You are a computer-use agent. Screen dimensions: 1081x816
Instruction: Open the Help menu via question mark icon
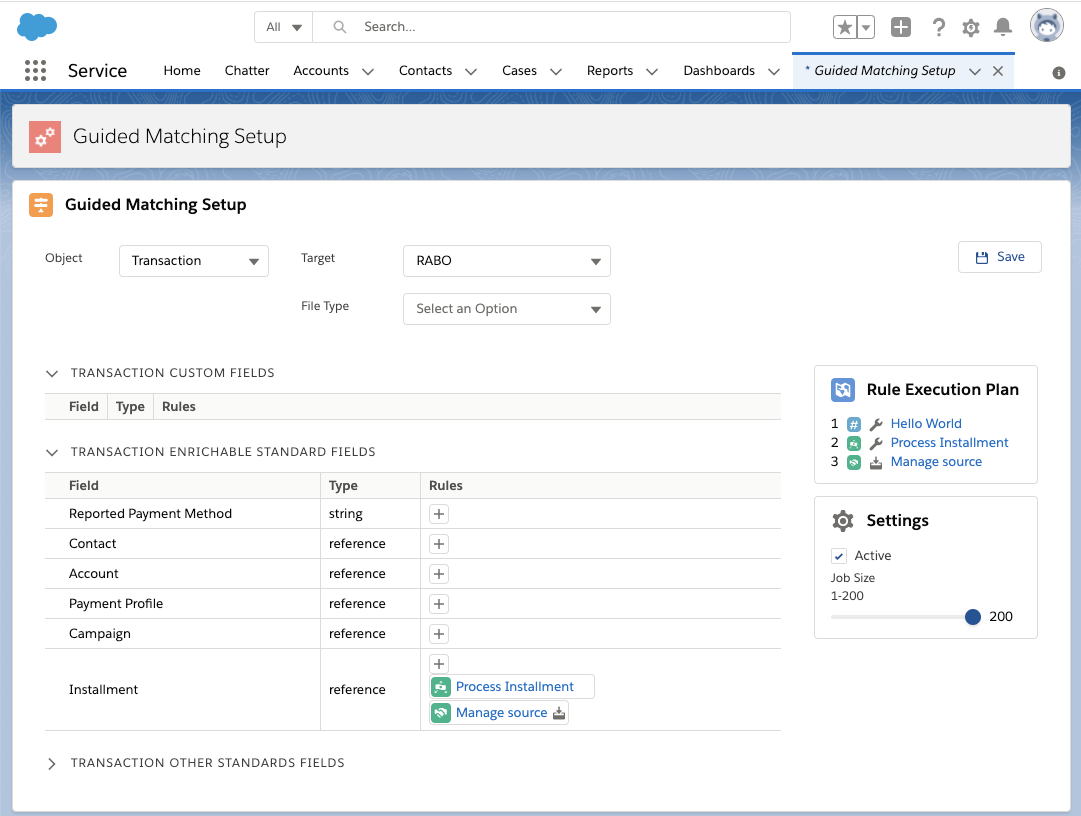coord(938,27)
